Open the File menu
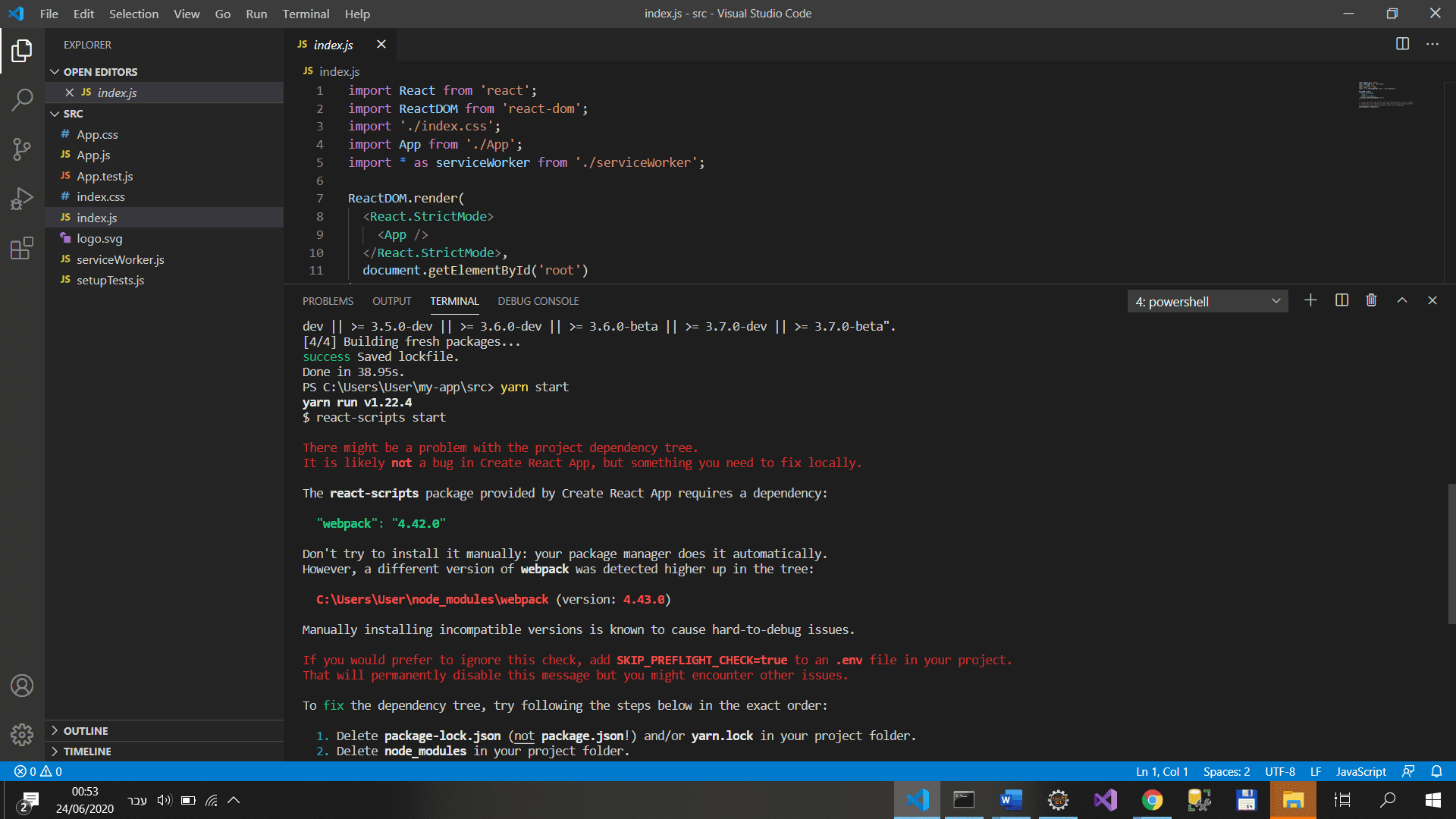This screenshot has height=819, width=1456. 49,14
